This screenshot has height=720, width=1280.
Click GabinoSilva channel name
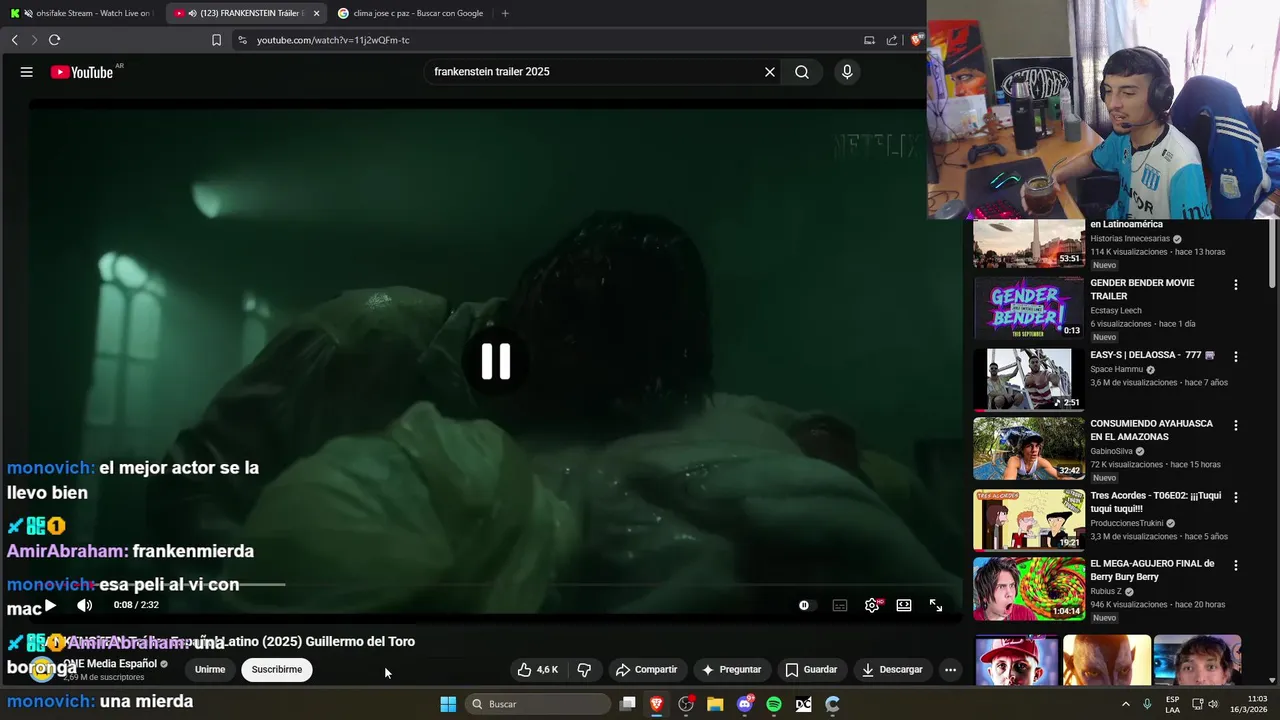[x=1111, y=451]
